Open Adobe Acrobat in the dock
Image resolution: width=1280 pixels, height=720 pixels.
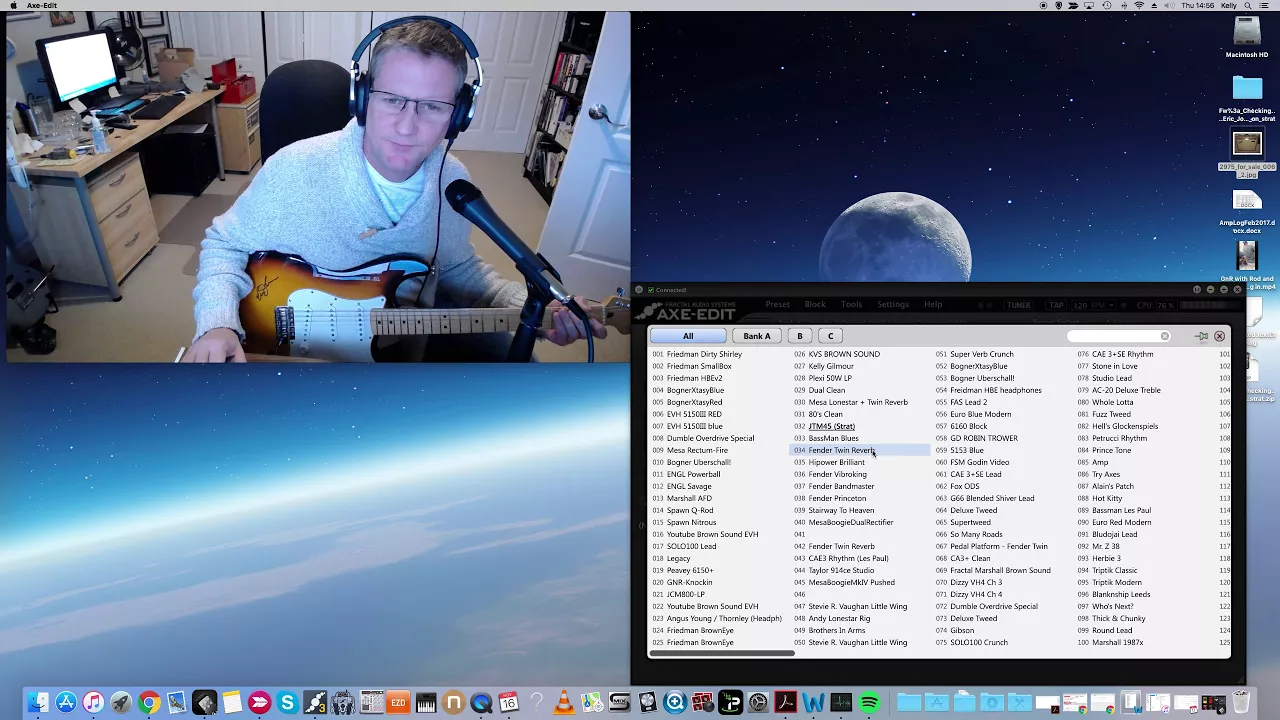[785, 703]
